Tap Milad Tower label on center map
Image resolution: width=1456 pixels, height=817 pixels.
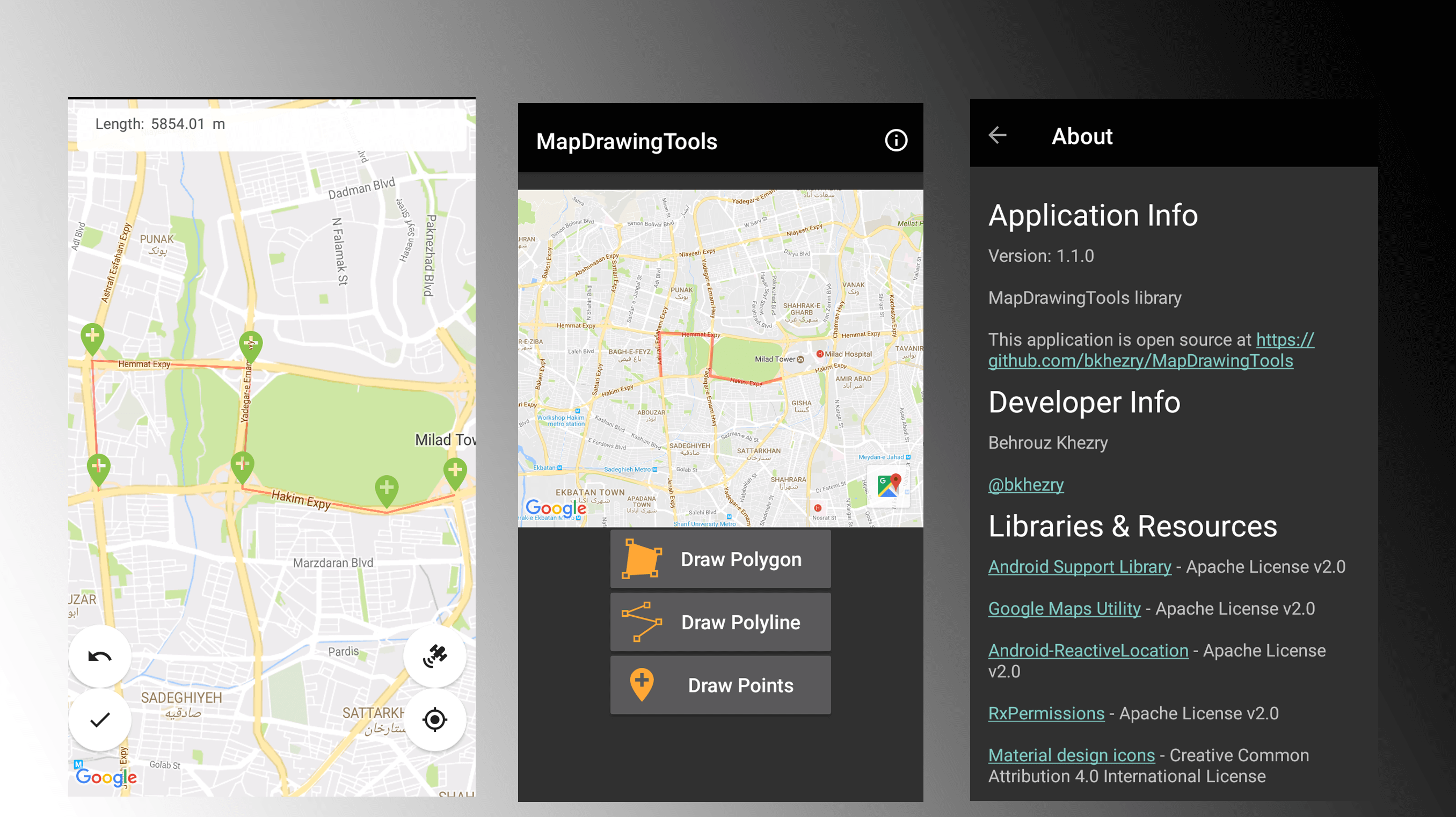click(775, 359)
